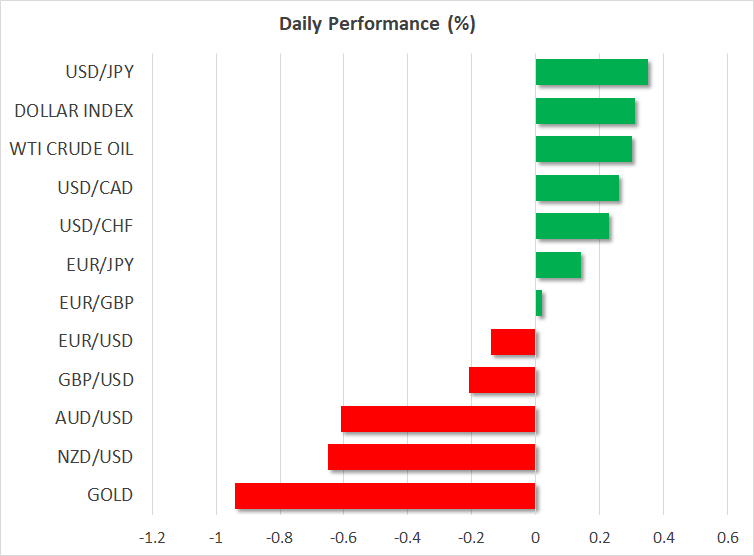Viewport: 754px width, 556px height.
Task: Select the NZD/USD red bar
Action: (x=432, y=457)
